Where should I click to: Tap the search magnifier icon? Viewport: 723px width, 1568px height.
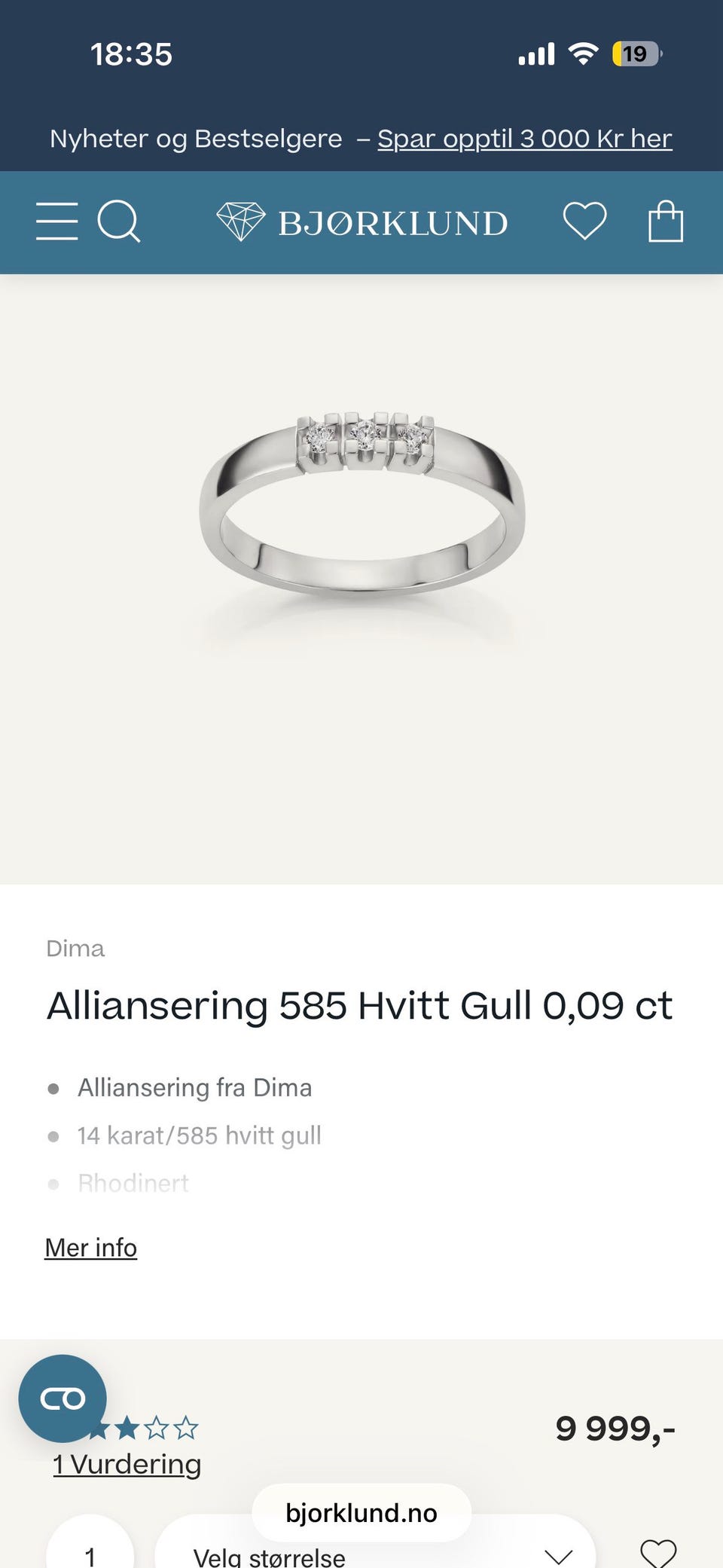click(x=119, y=222)
